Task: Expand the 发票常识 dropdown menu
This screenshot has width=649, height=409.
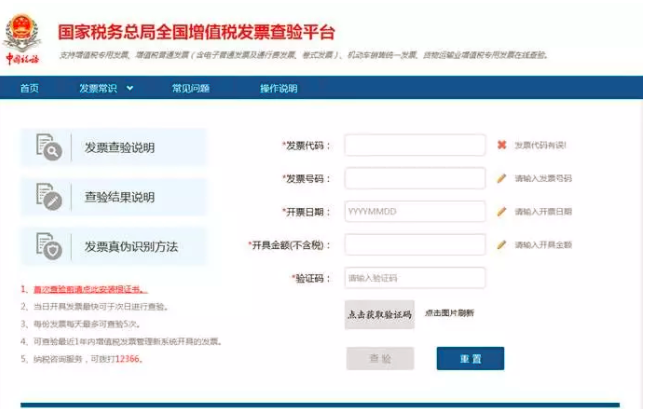Action: pyautogui.click(x=106, y=88)
